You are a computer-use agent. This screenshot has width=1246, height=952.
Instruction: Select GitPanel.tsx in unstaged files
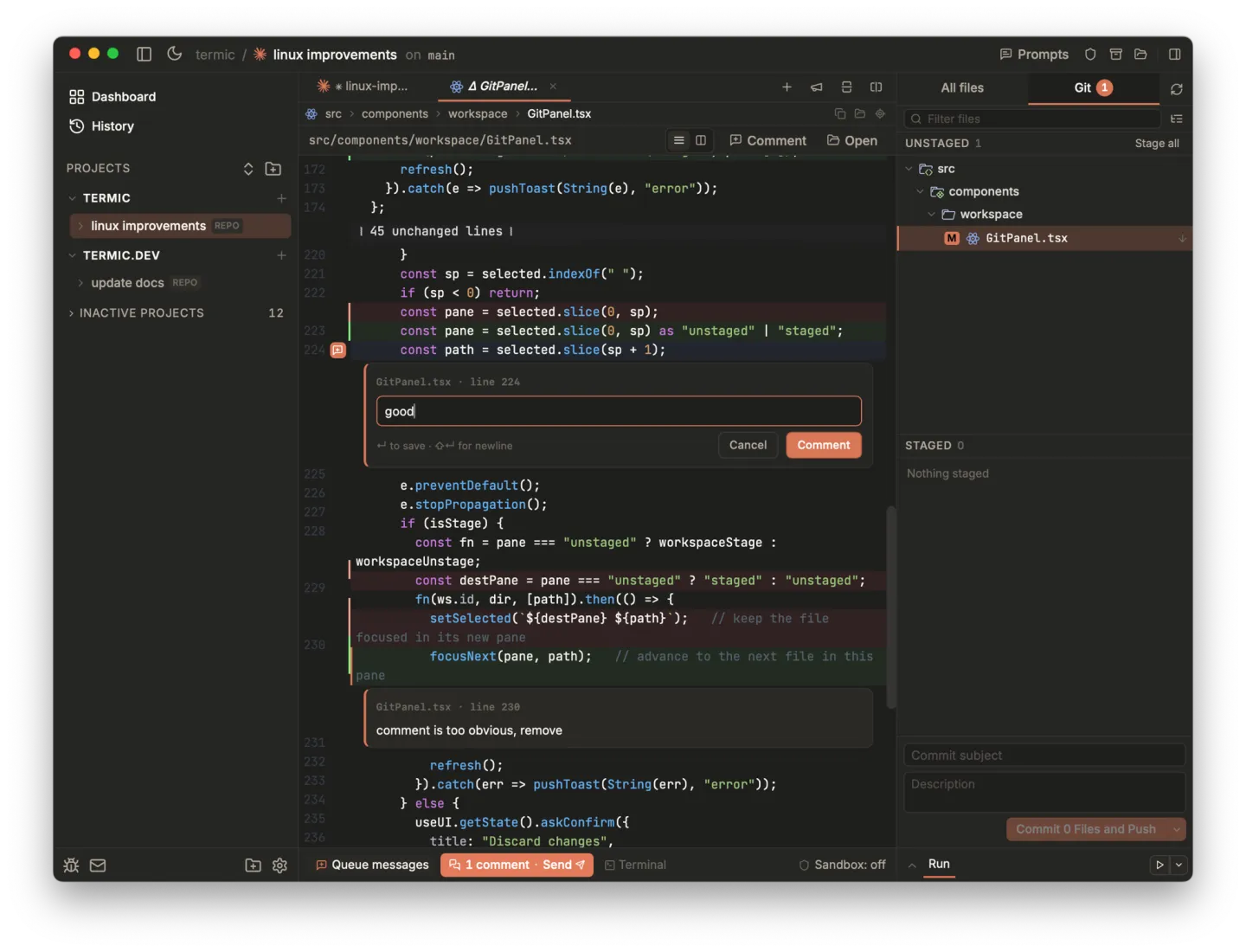pyautogui.click(x=1044, y=238)
